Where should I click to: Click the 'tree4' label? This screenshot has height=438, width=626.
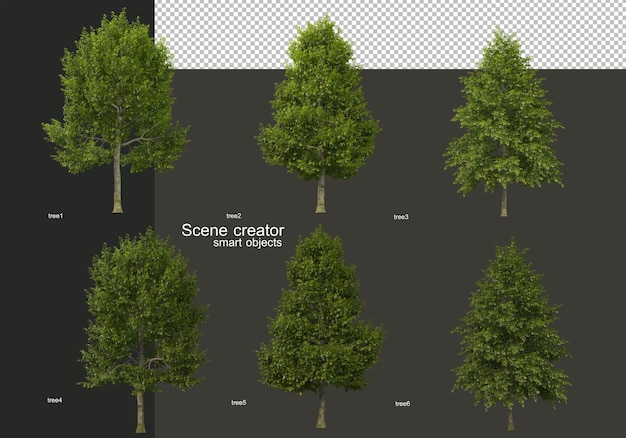[x=55, y=400]
